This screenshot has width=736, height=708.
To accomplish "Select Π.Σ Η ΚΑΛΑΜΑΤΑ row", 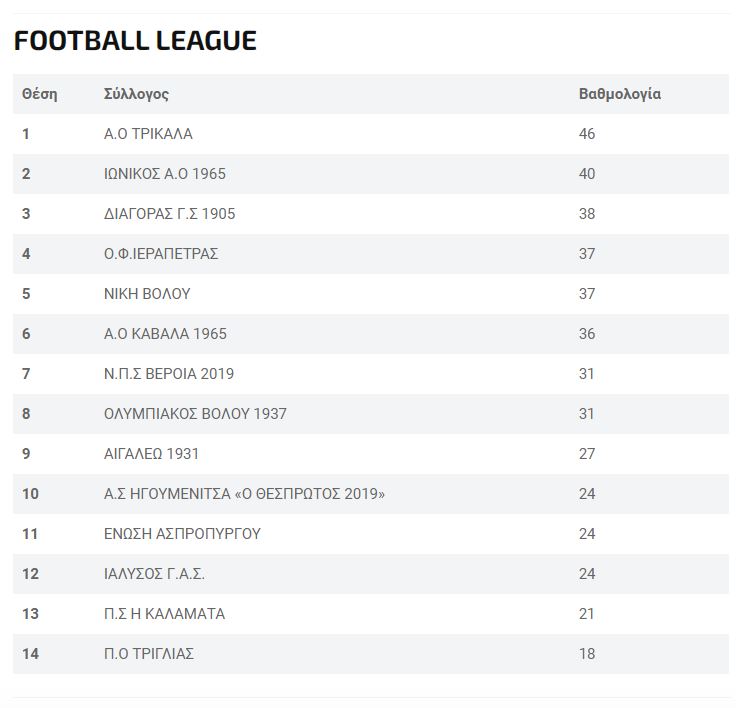I will tap(371, 614).
